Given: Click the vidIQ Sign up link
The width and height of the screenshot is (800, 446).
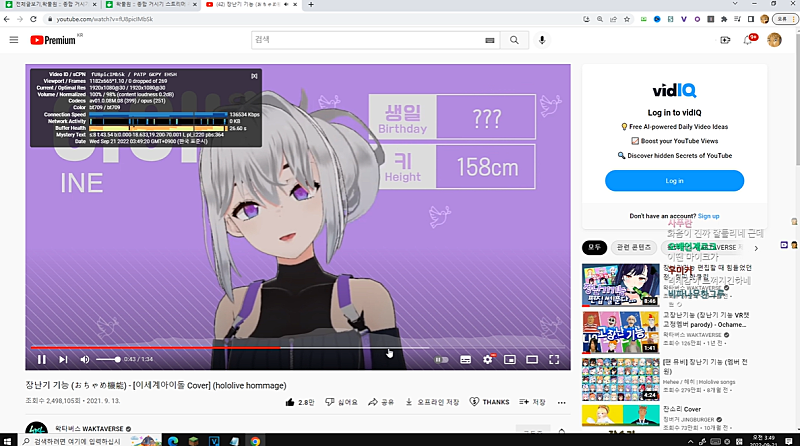Looking at the screenshot, I should click(x=709, y=216).
